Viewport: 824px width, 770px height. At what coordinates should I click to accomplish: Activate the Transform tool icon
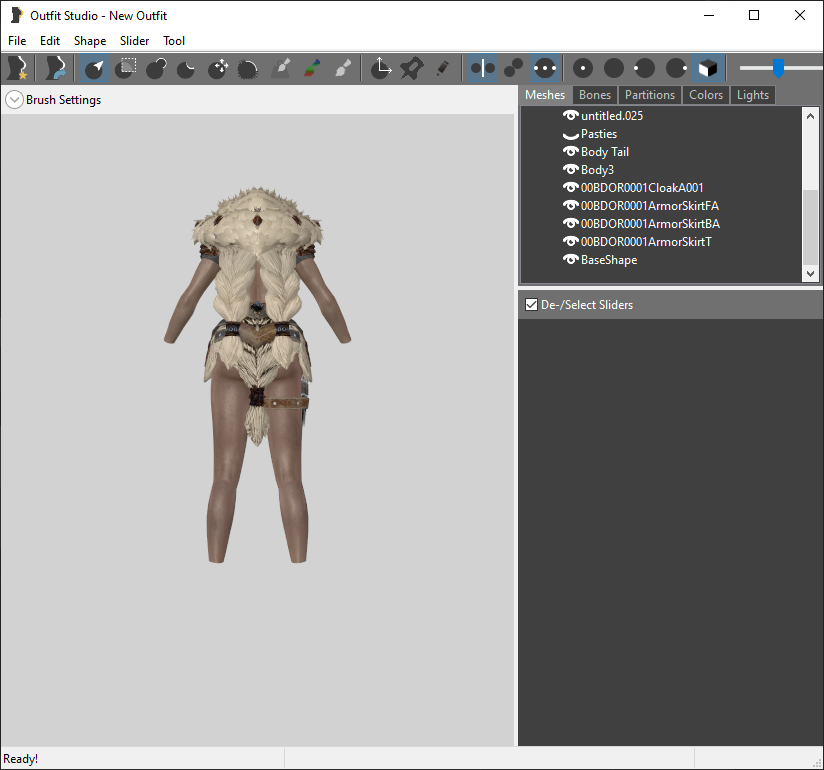380,68
